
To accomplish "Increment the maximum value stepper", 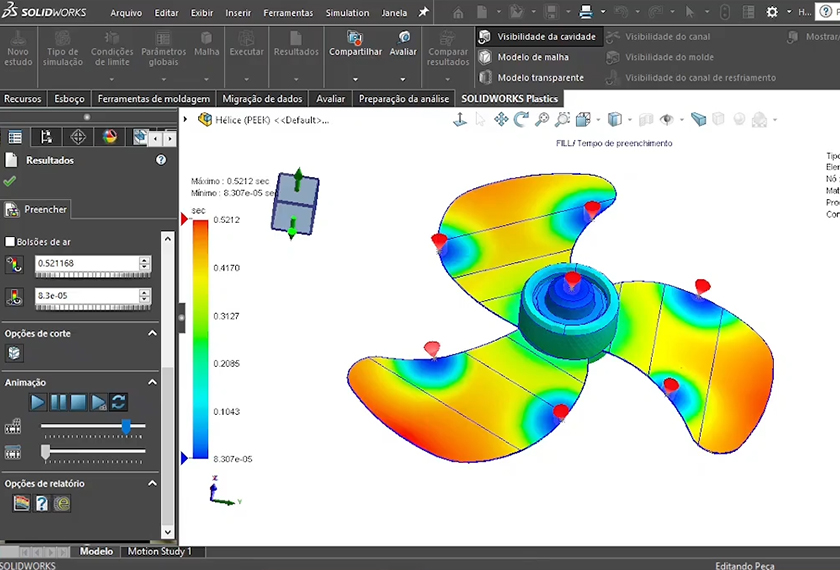I will point(144,260).
